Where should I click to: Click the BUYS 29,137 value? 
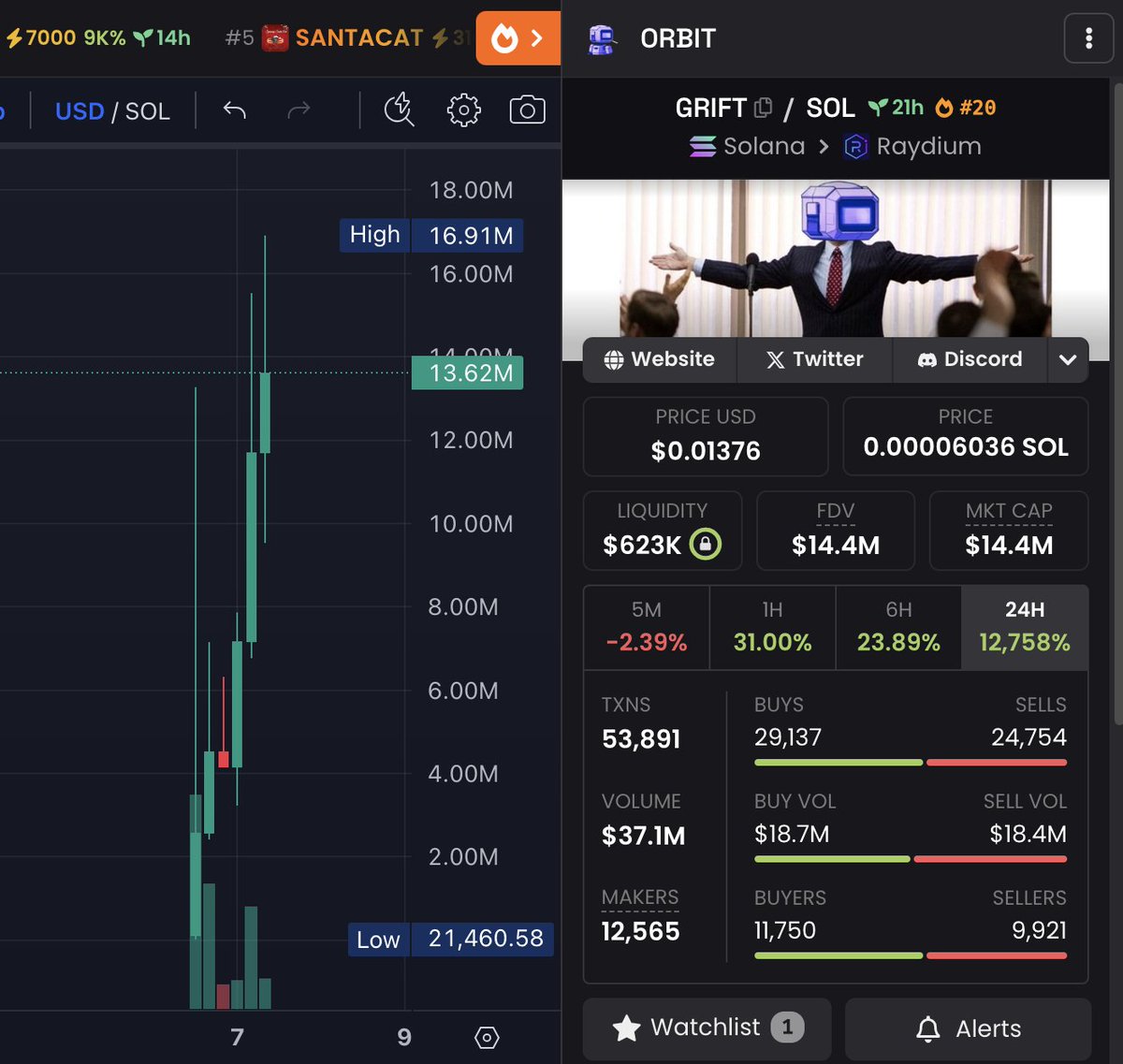tap(788, 737)
